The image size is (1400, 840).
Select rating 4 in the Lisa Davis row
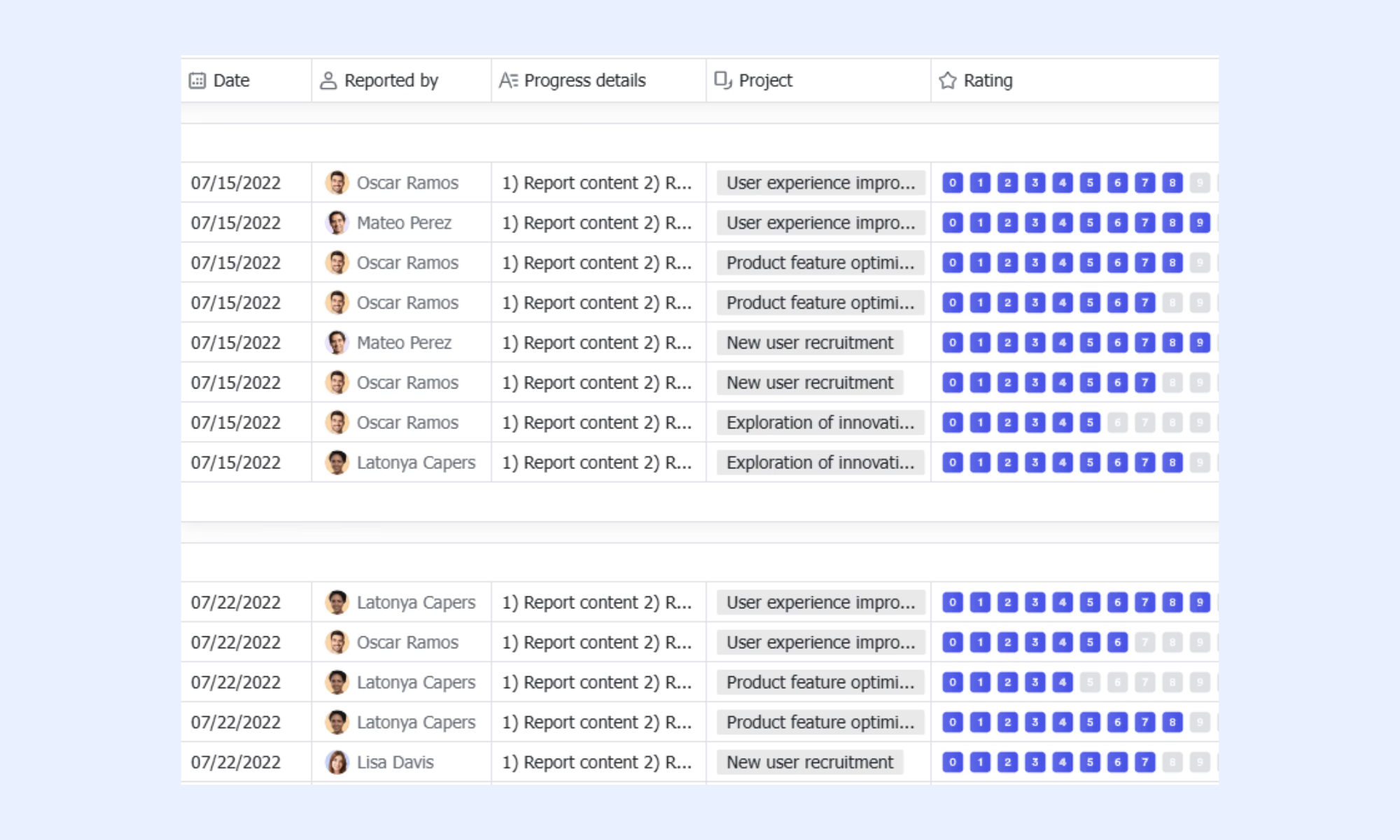point(1063,762)
